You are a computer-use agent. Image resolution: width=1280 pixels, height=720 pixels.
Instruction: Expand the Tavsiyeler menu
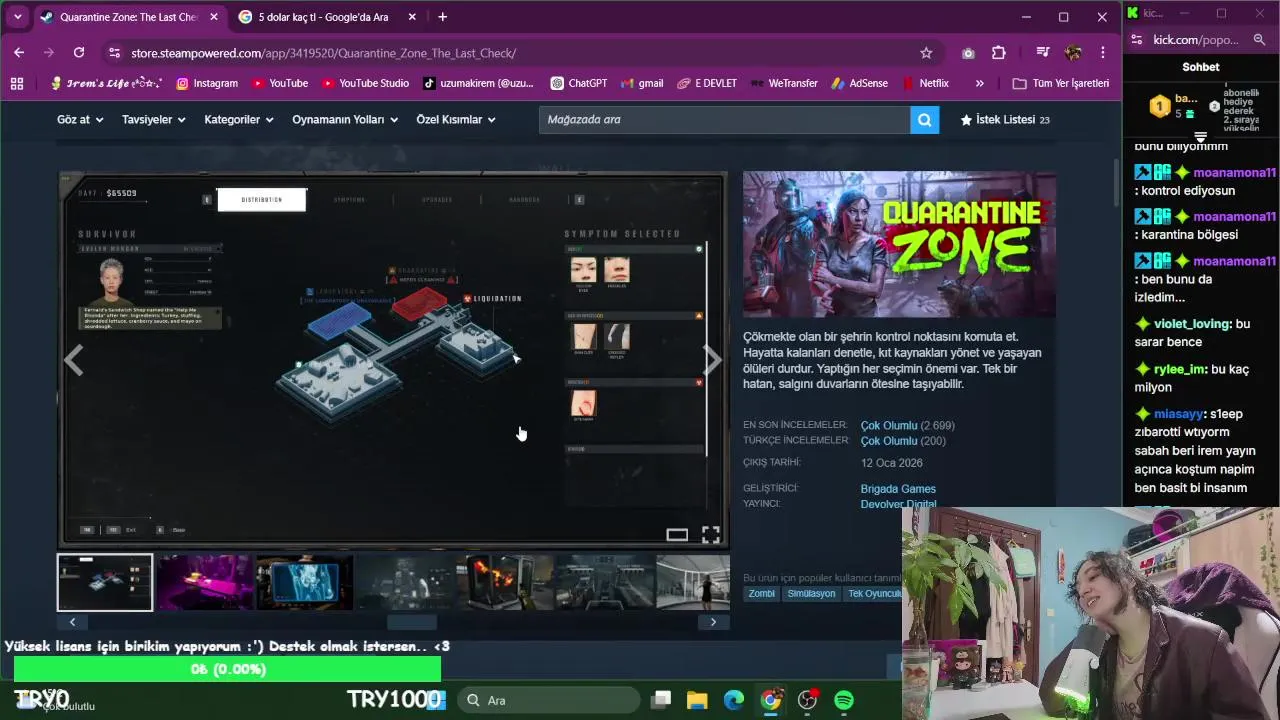(x=154, y=119)
